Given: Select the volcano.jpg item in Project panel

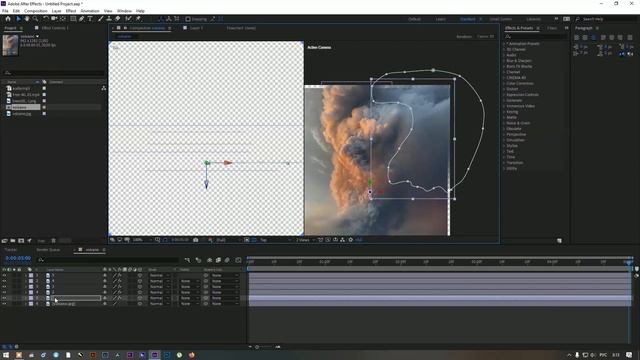Looking at the screenshot, I should tap(21, 114).
